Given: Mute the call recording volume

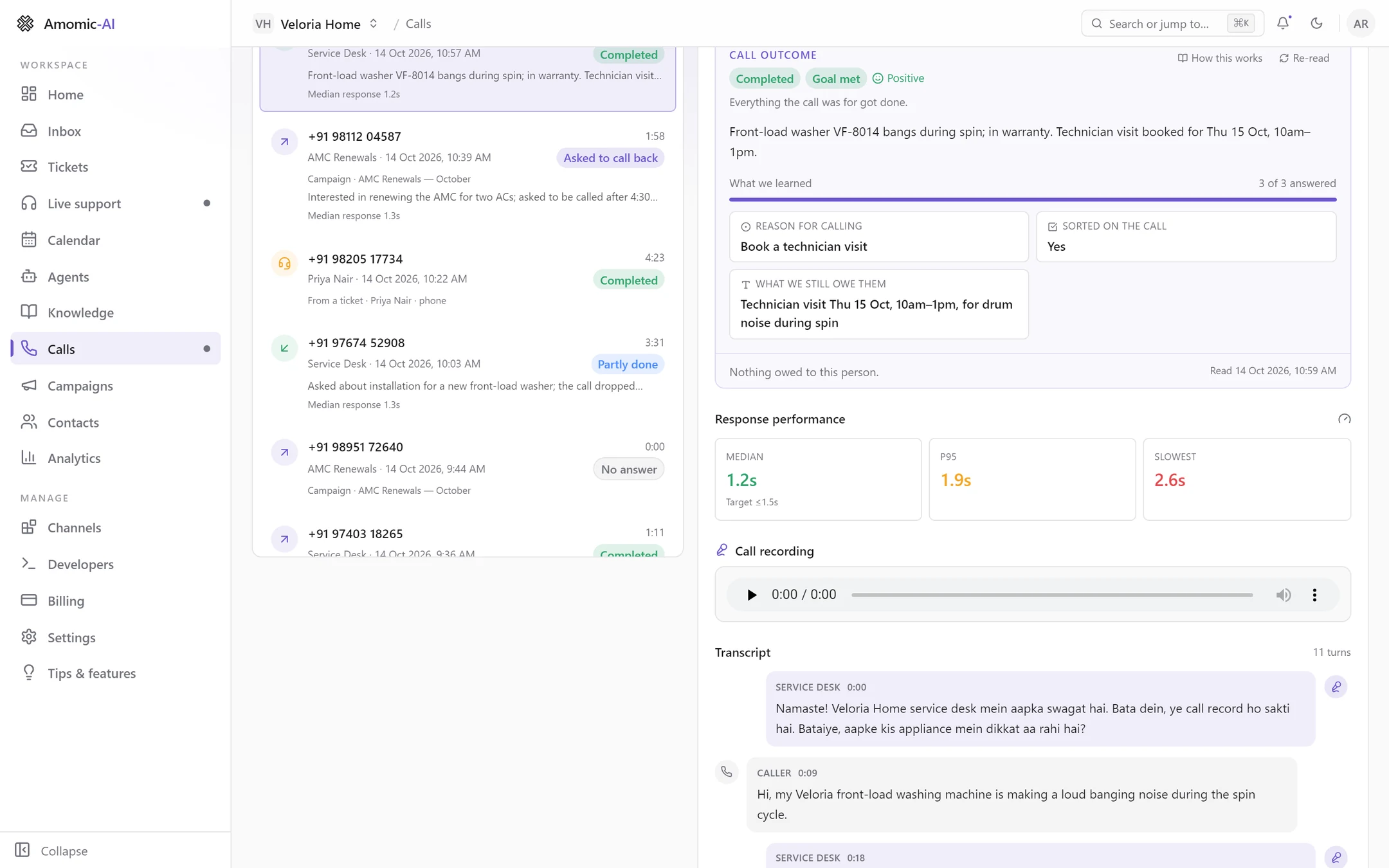Looking at the screenshot, I should 1283,595.
